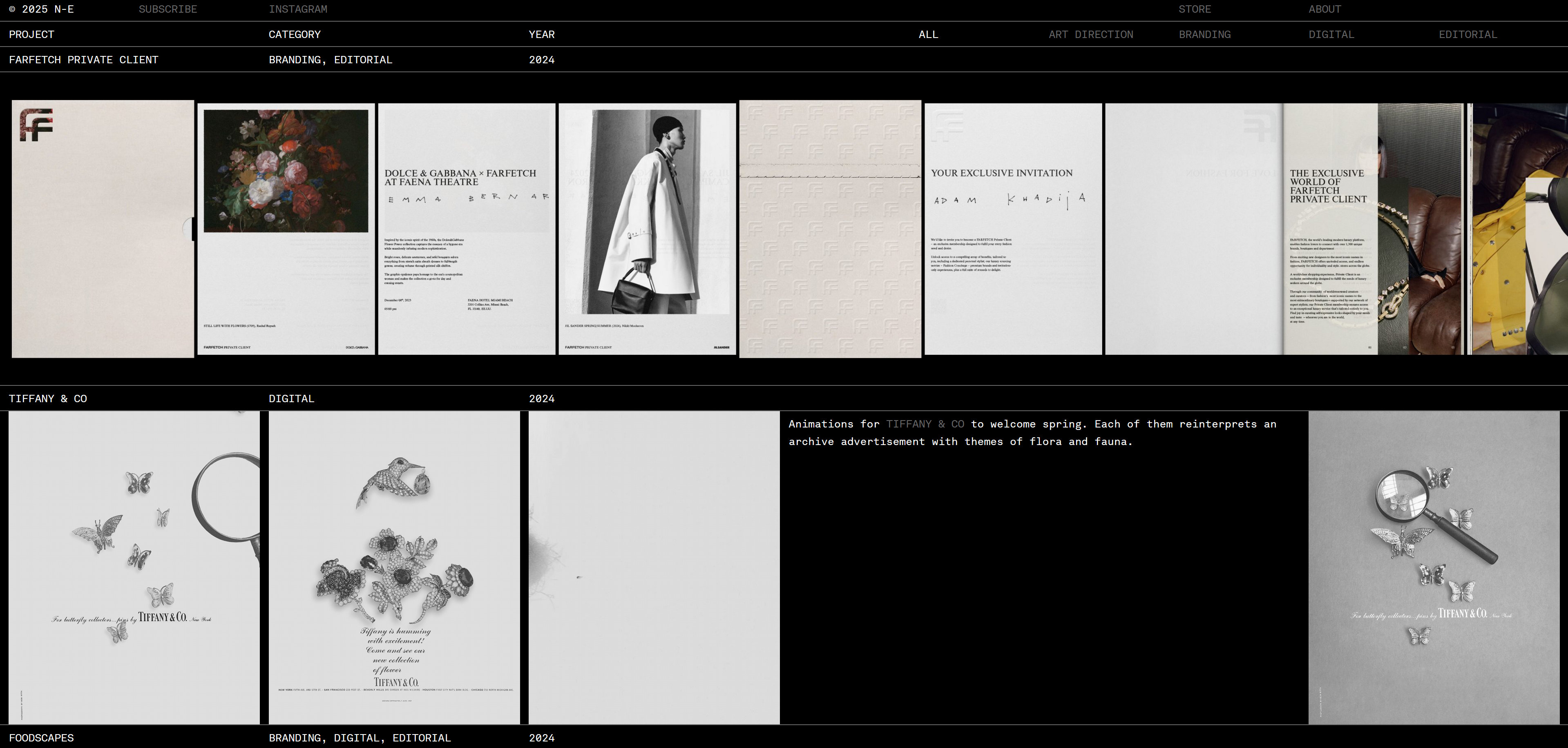This screenshot has width=1568, height=748.
Task: Open the ABOUT page
Action: click(1325, 9)
